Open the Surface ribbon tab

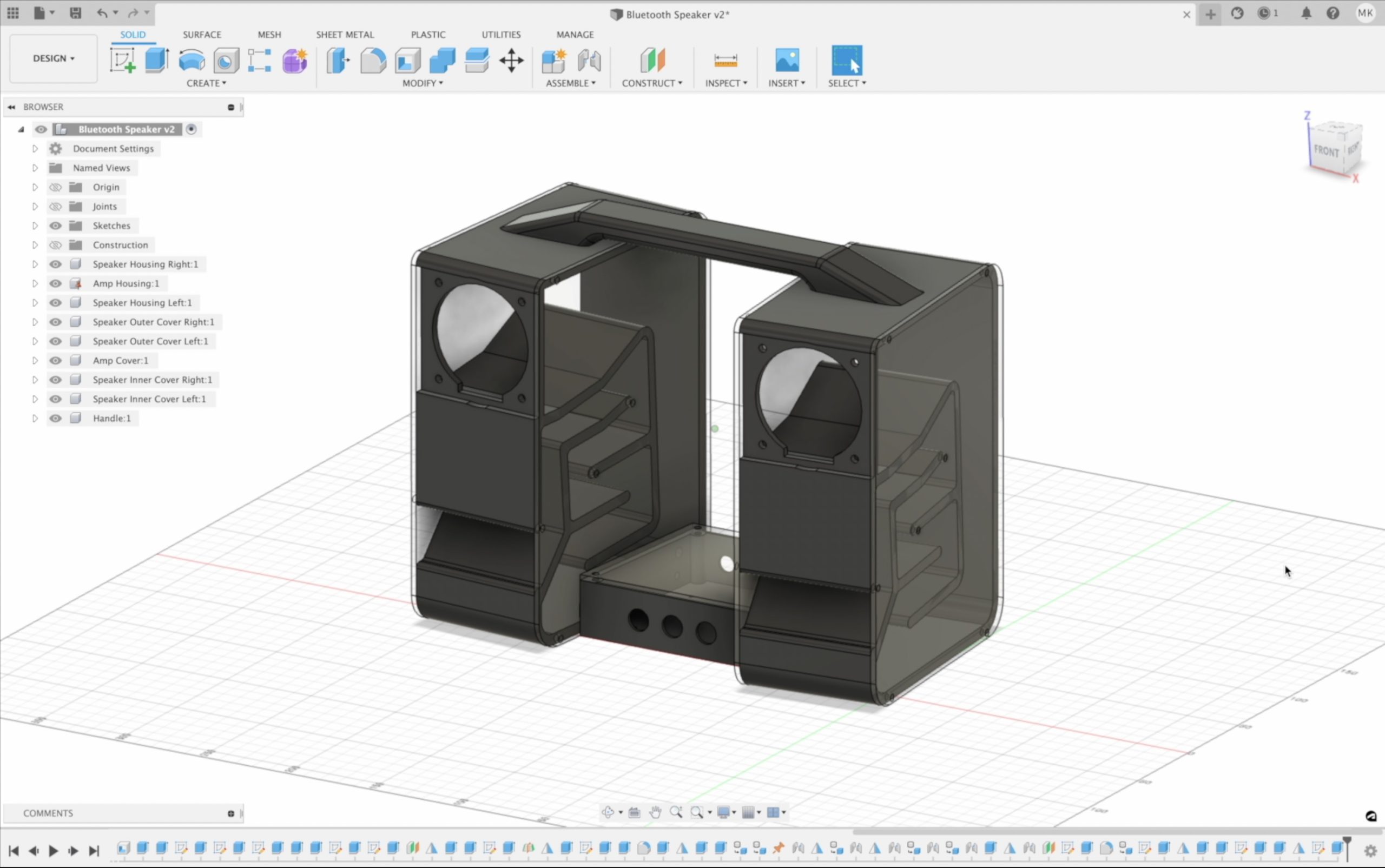(202, 35)
